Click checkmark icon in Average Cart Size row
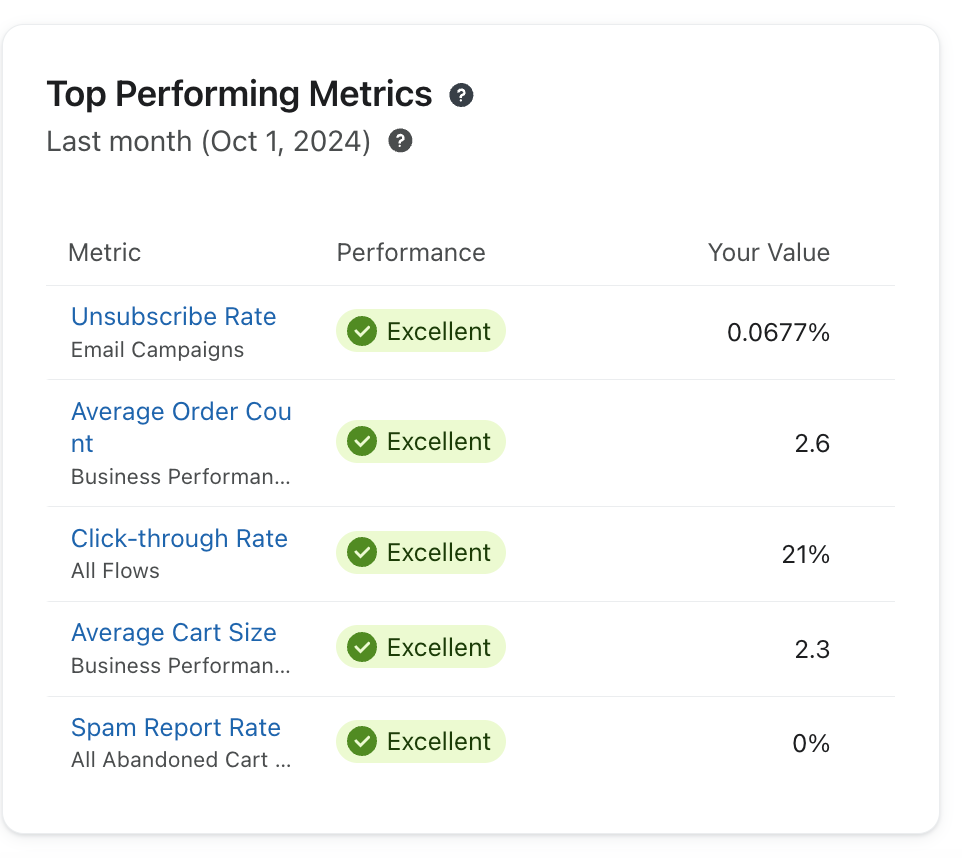The height and width of the screenshot is (858, 962). (x=362, y=647)
